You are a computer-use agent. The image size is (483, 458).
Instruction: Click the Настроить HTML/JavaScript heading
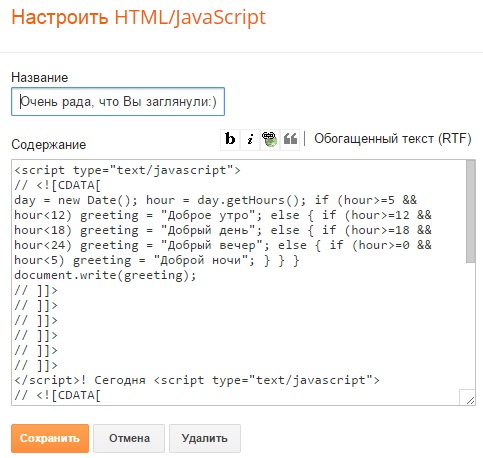point(139,17)
